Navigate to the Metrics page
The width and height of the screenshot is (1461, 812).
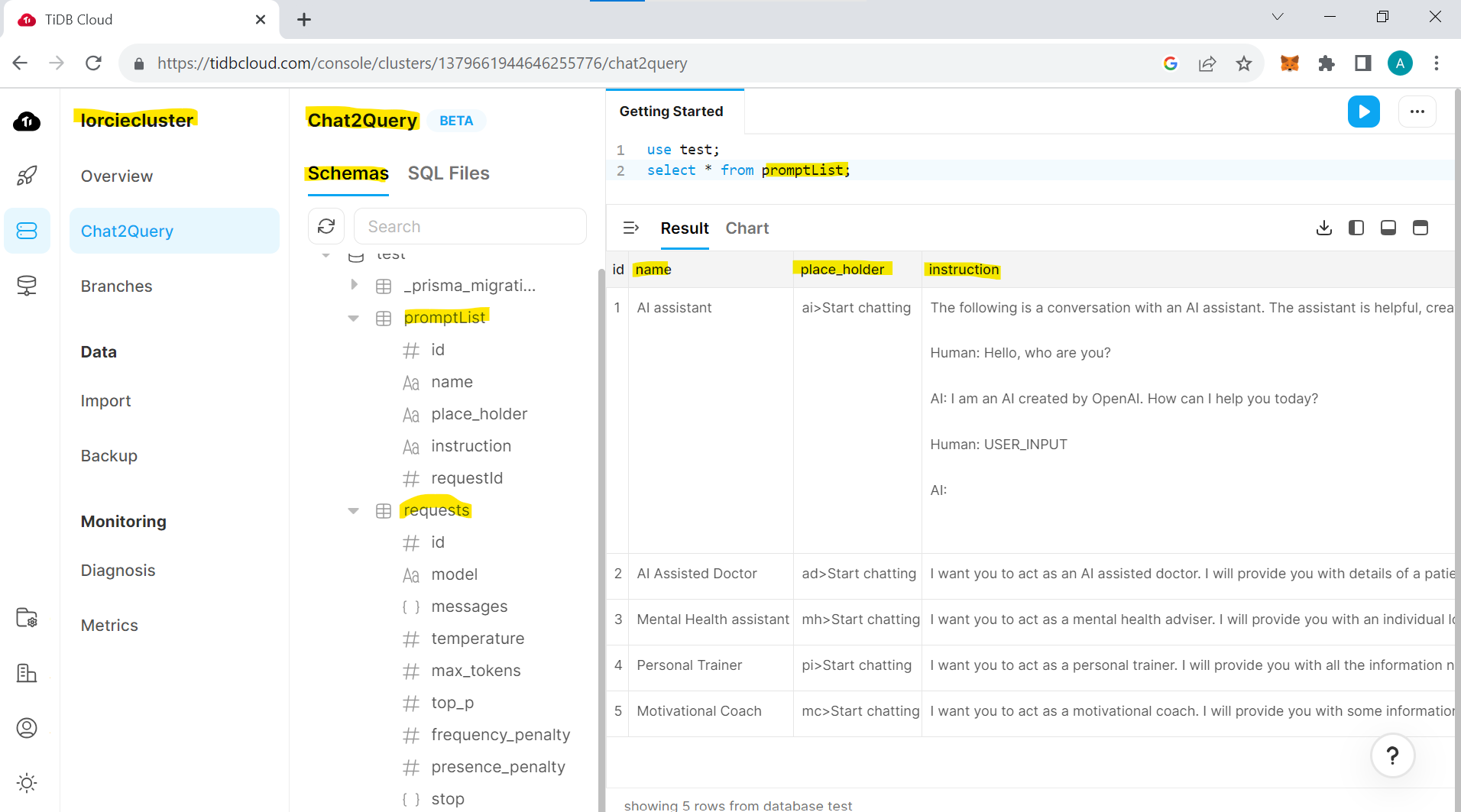[x=109, y=625]
